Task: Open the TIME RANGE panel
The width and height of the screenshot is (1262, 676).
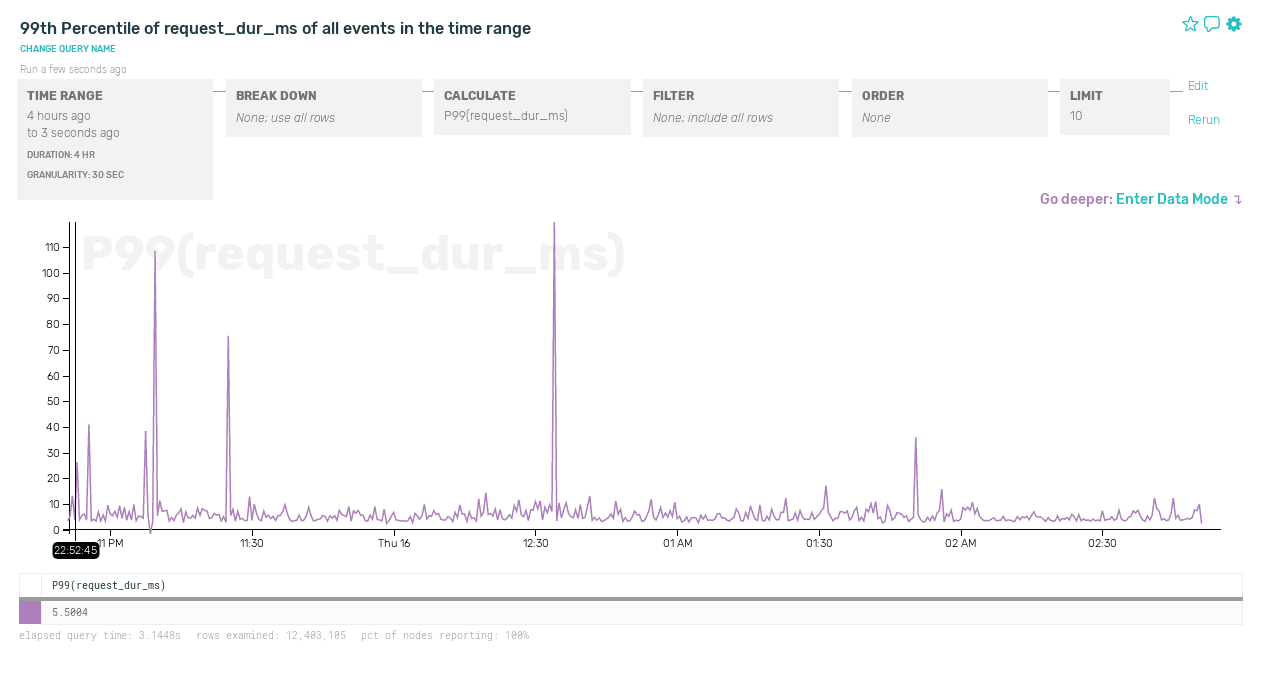Action: [x=115, y=139]
